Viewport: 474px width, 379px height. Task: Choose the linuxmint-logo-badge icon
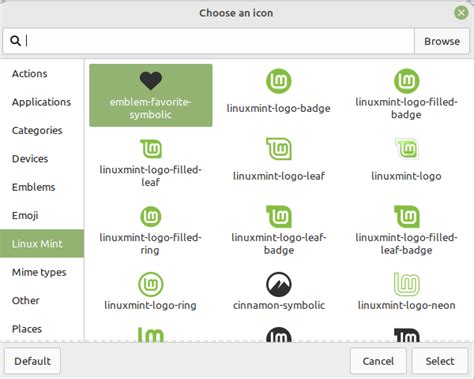click(279, 81)
